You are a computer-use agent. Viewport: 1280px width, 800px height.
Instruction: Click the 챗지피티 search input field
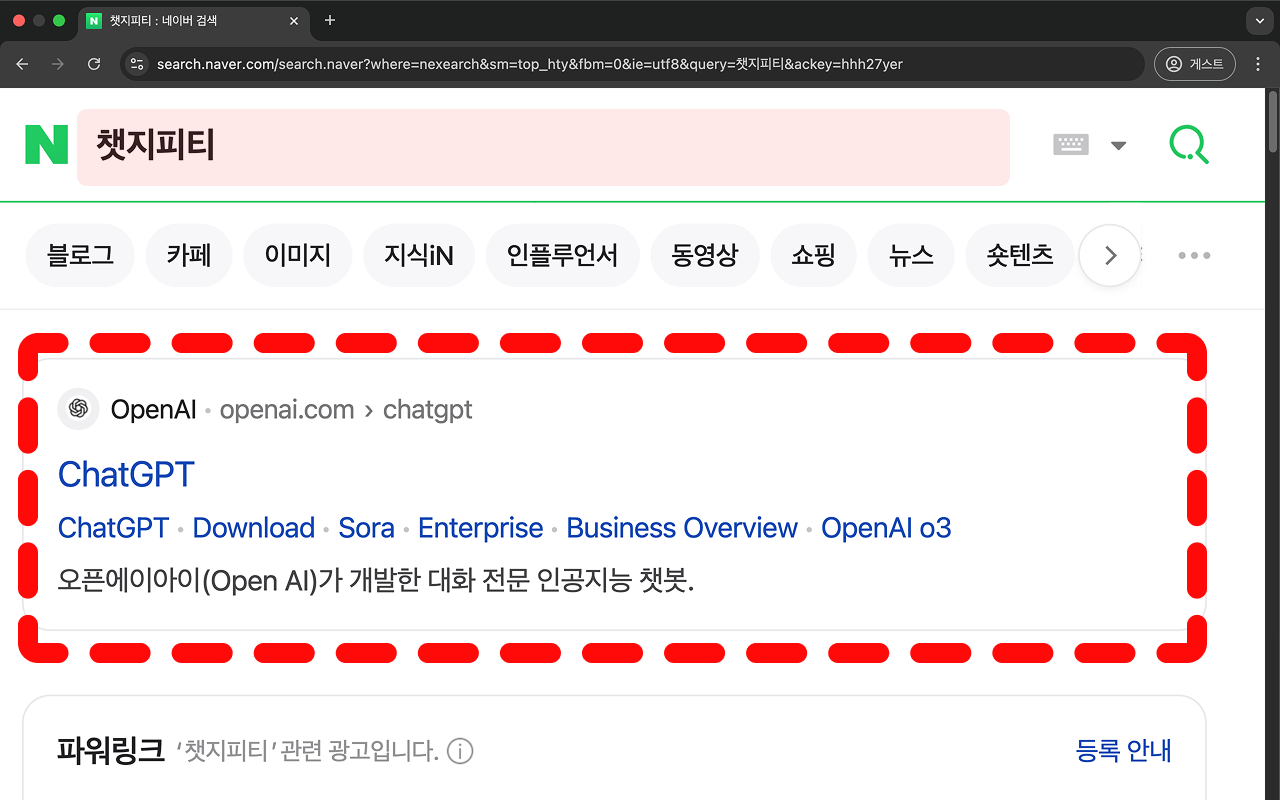pos(543,147)
